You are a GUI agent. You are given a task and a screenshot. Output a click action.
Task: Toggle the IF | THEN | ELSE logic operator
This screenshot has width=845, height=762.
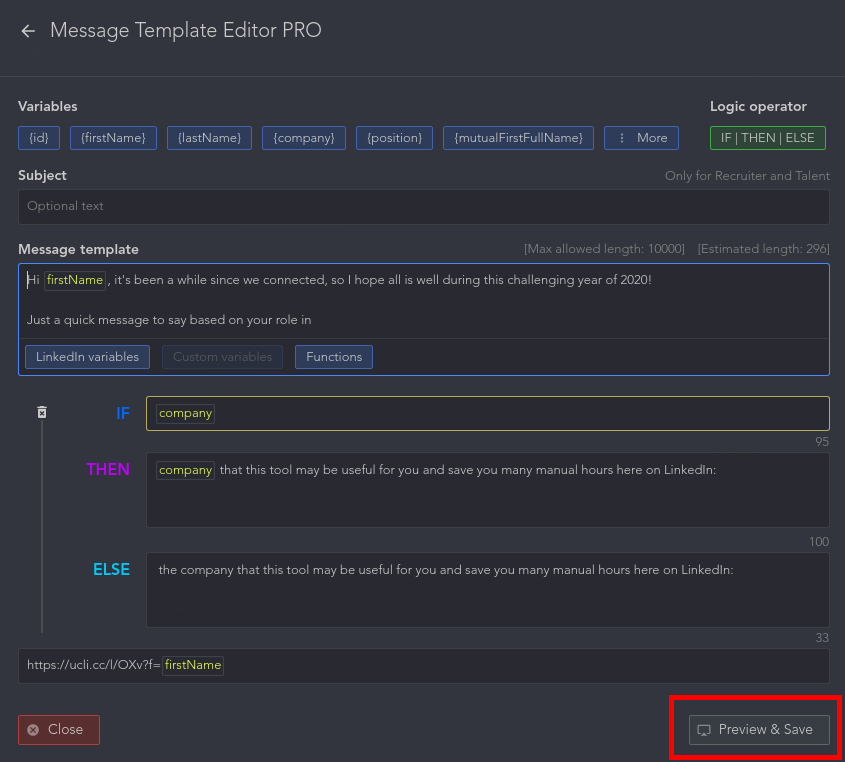(x=767, y=137)
